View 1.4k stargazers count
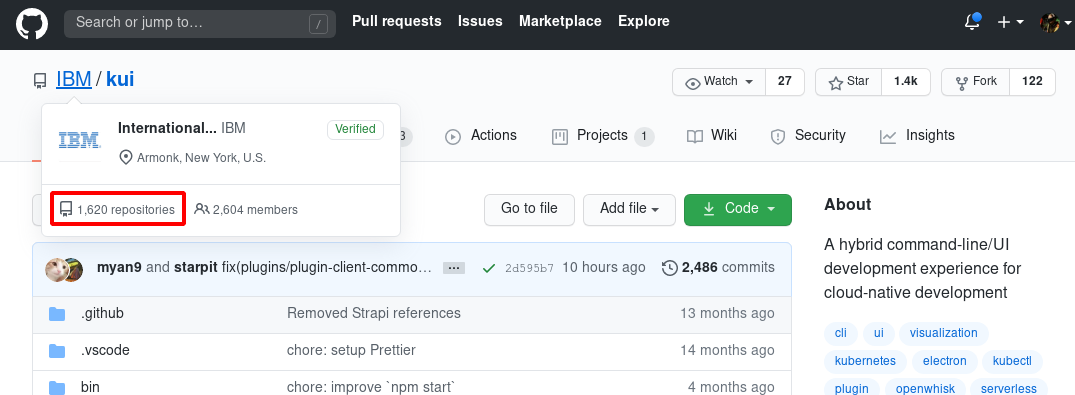This screenshot has height=395, width=1075. pos(906,82)
